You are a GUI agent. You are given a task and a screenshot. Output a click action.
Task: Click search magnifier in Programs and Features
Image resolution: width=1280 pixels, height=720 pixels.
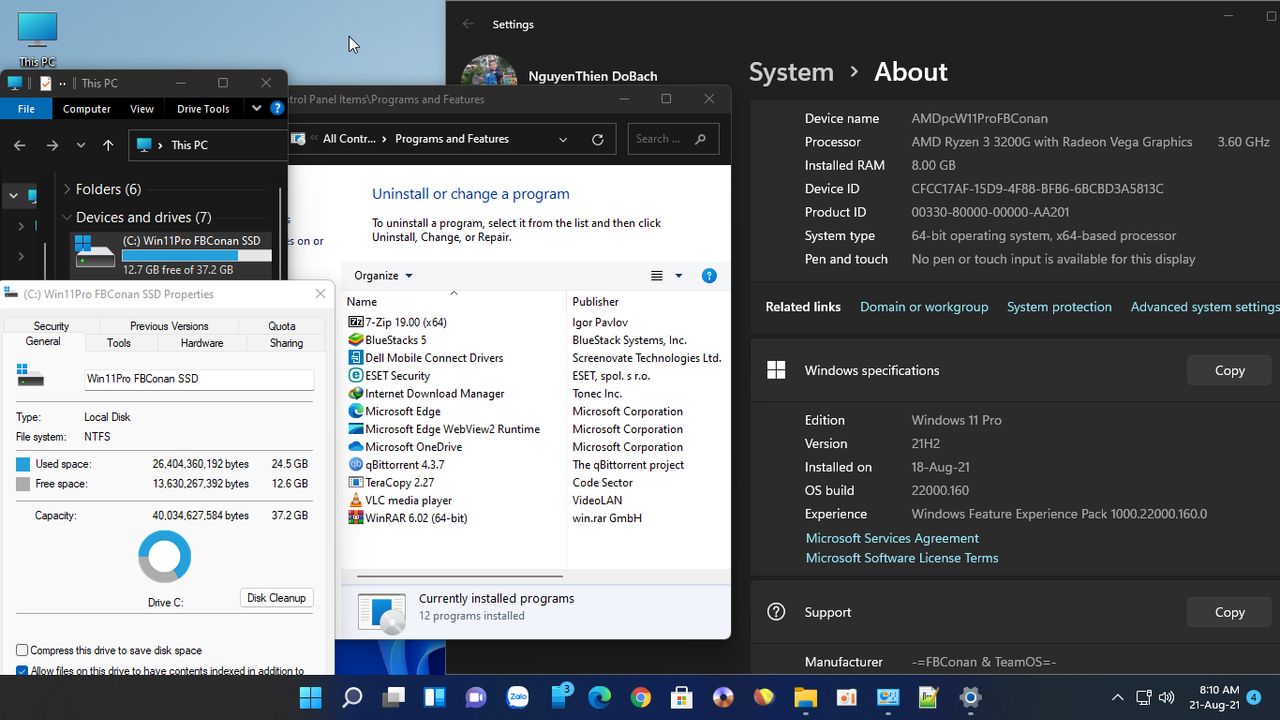click(x=700, y=139)
